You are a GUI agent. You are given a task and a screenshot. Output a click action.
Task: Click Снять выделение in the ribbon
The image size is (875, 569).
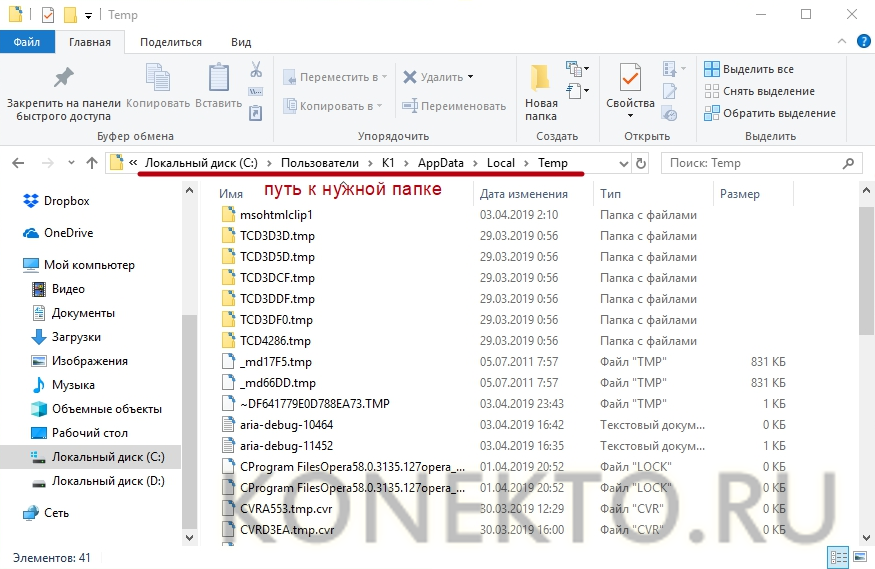759,91
